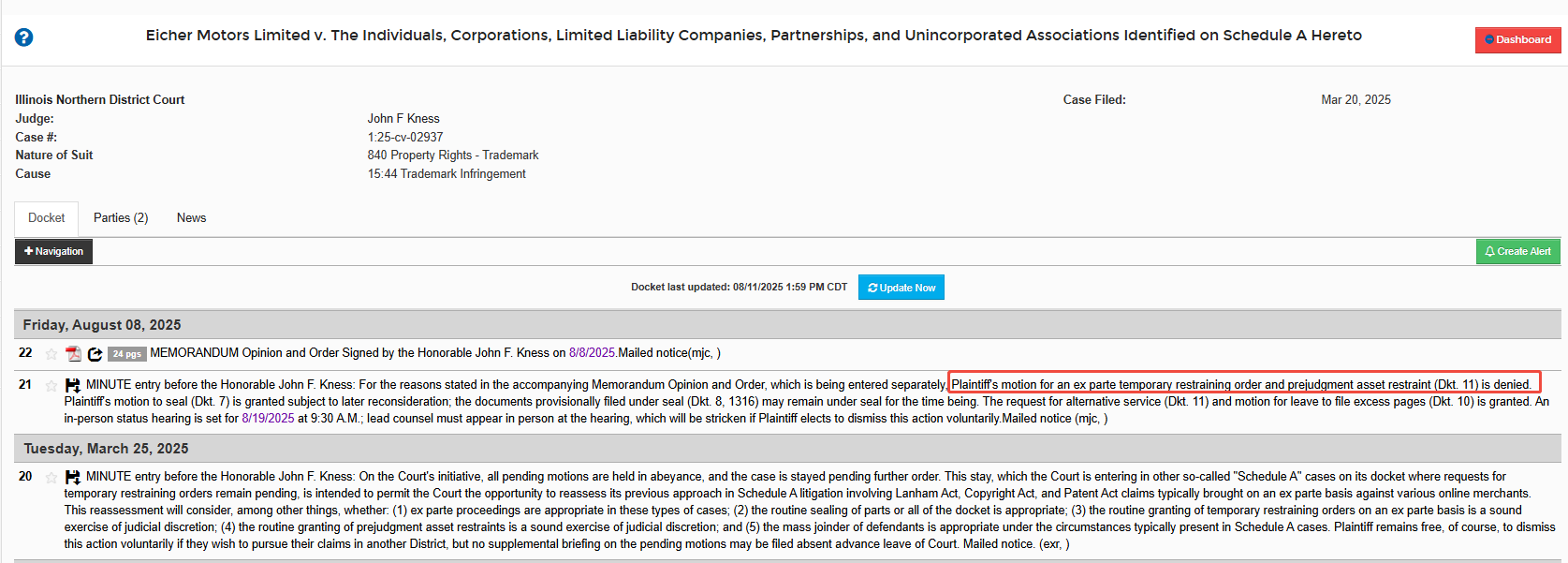1568x563 pixels.
Task: Open the News tab
Action: [x=191, y=218]
